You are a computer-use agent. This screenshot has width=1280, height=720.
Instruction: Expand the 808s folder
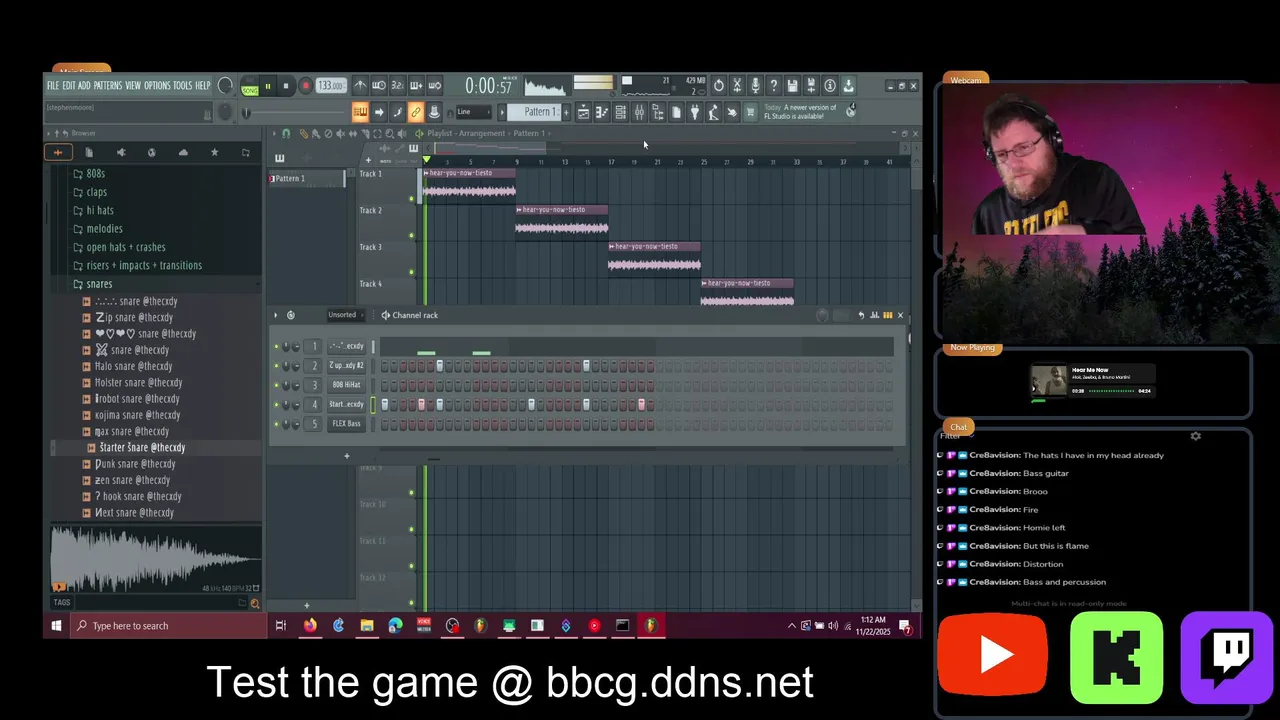[x=95, y=174]
